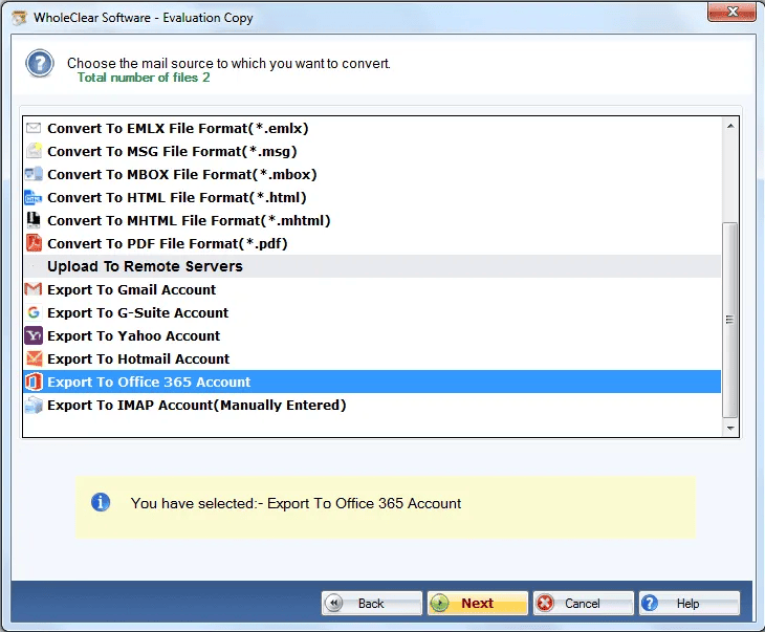The height and width of the screenshot is (632, 765).
Task: Click the WholeClear app icon in title bar
Action: coord(20,18)
